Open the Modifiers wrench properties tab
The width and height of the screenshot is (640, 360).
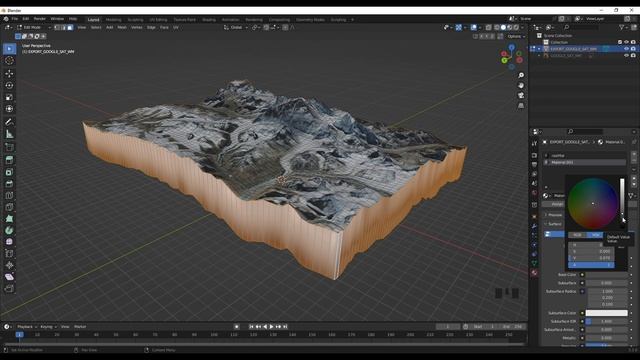(x=534, y=226)
